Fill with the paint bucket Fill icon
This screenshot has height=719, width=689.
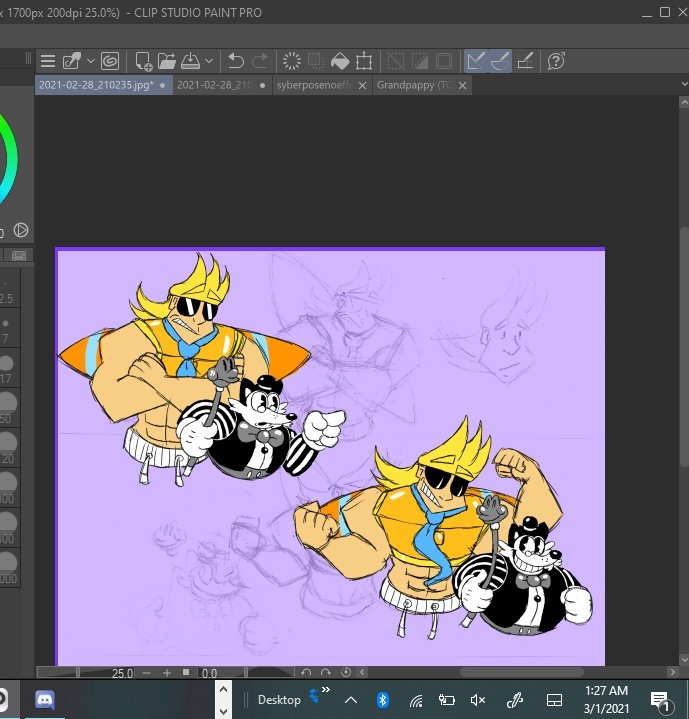coord(340,61)
